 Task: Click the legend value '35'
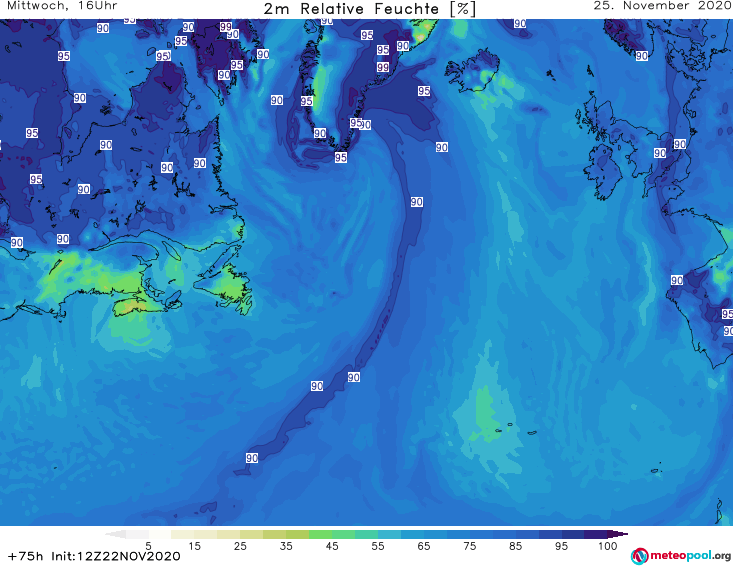(286, 546)
